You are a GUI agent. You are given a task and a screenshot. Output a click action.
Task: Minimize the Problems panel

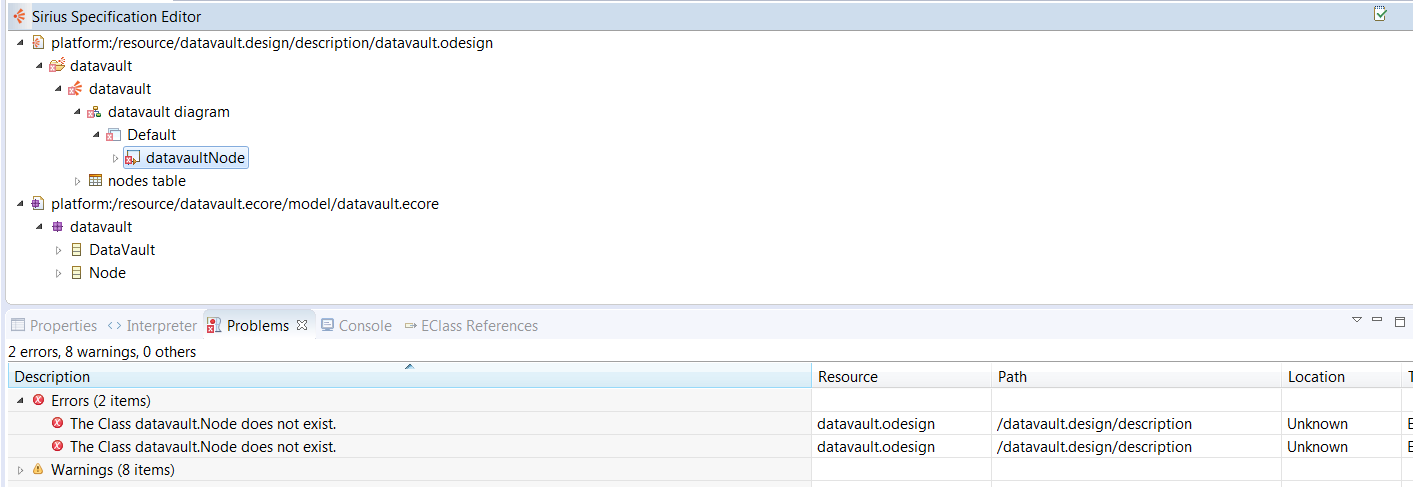(x=1377, y=319)
